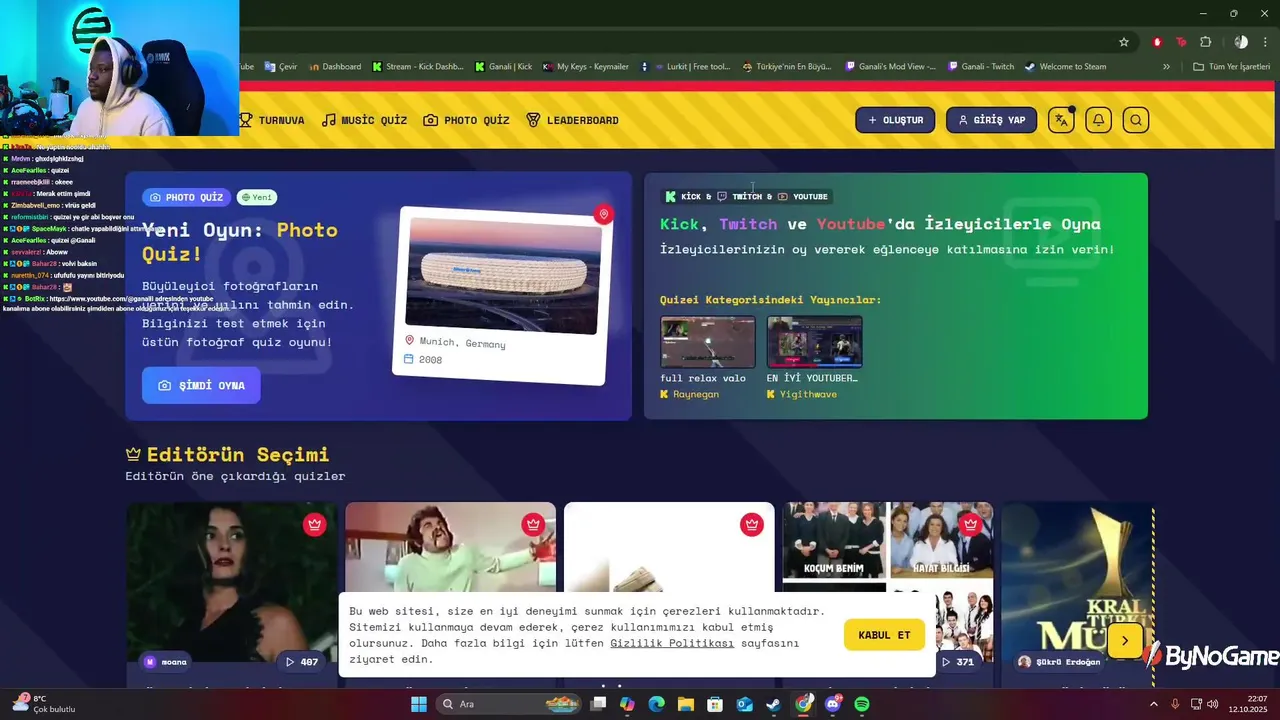
Task: Bookmark this page with star icon
Action: [1124, 42]
